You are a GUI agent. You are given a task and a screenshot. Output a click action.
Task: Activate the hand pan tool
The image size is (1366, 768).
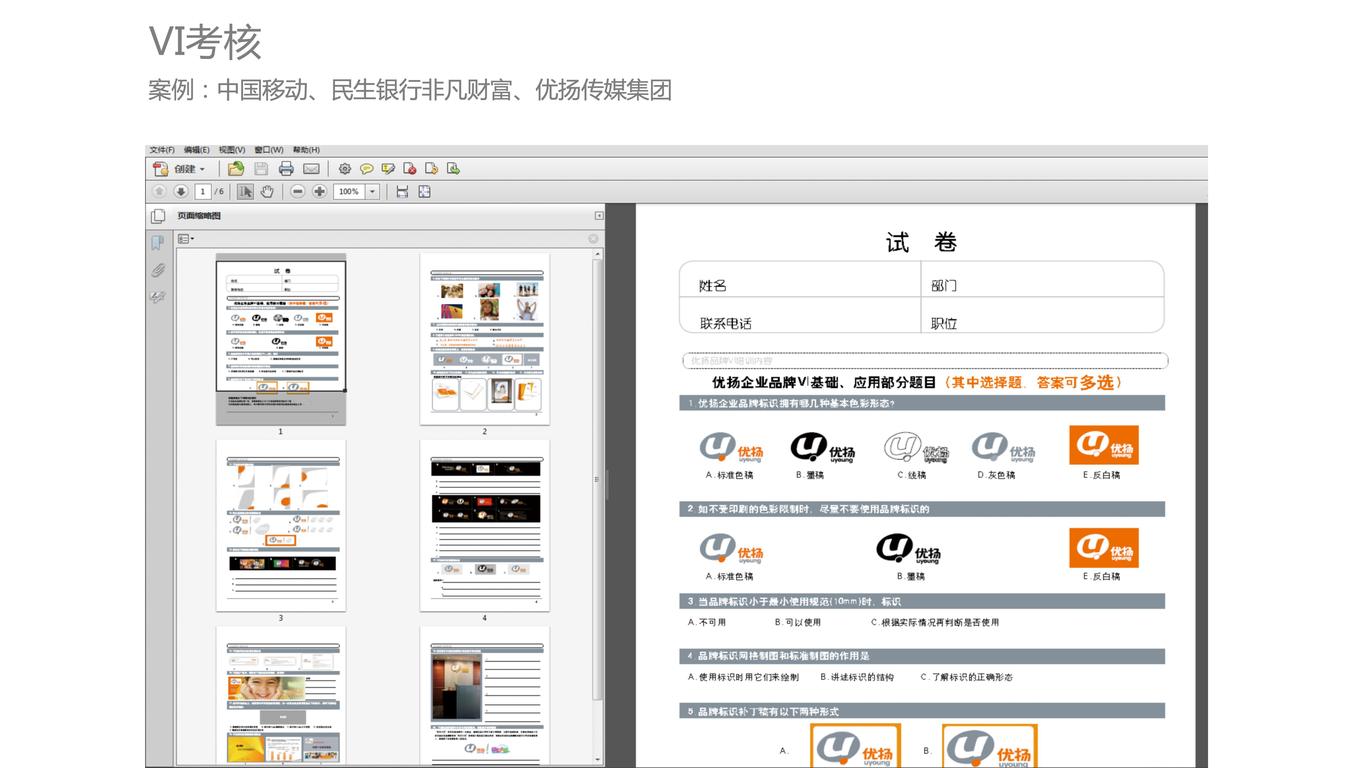point(267,191)
